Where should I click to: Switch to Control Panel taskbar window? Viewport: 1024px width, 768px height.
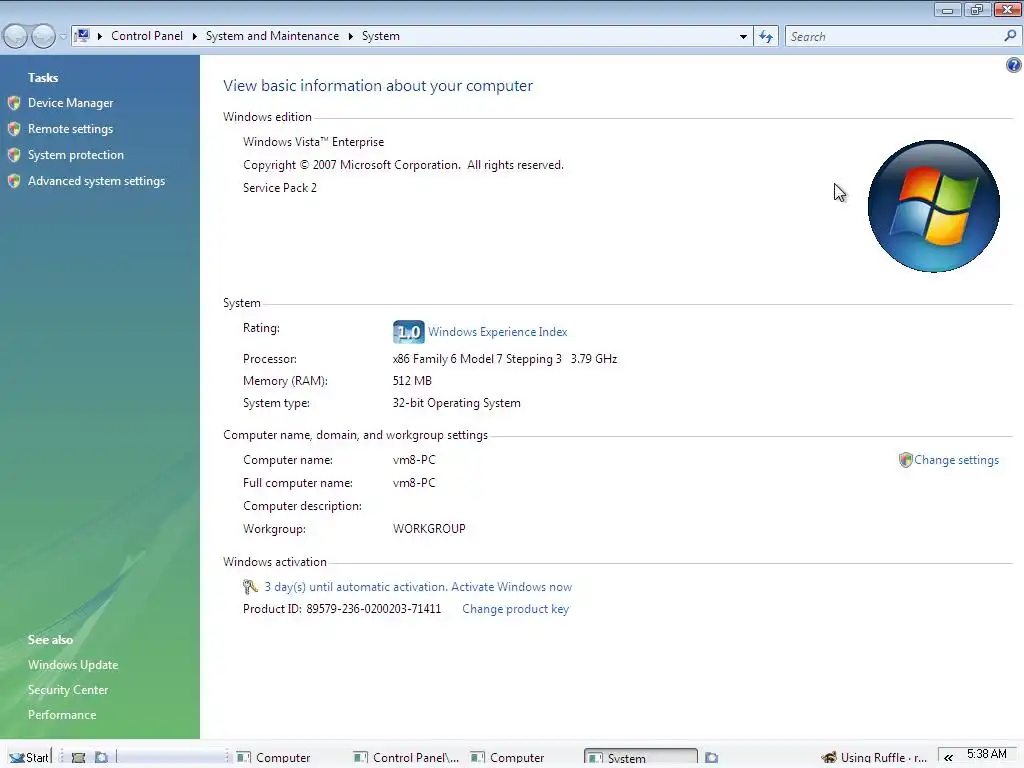coord(406,758)
